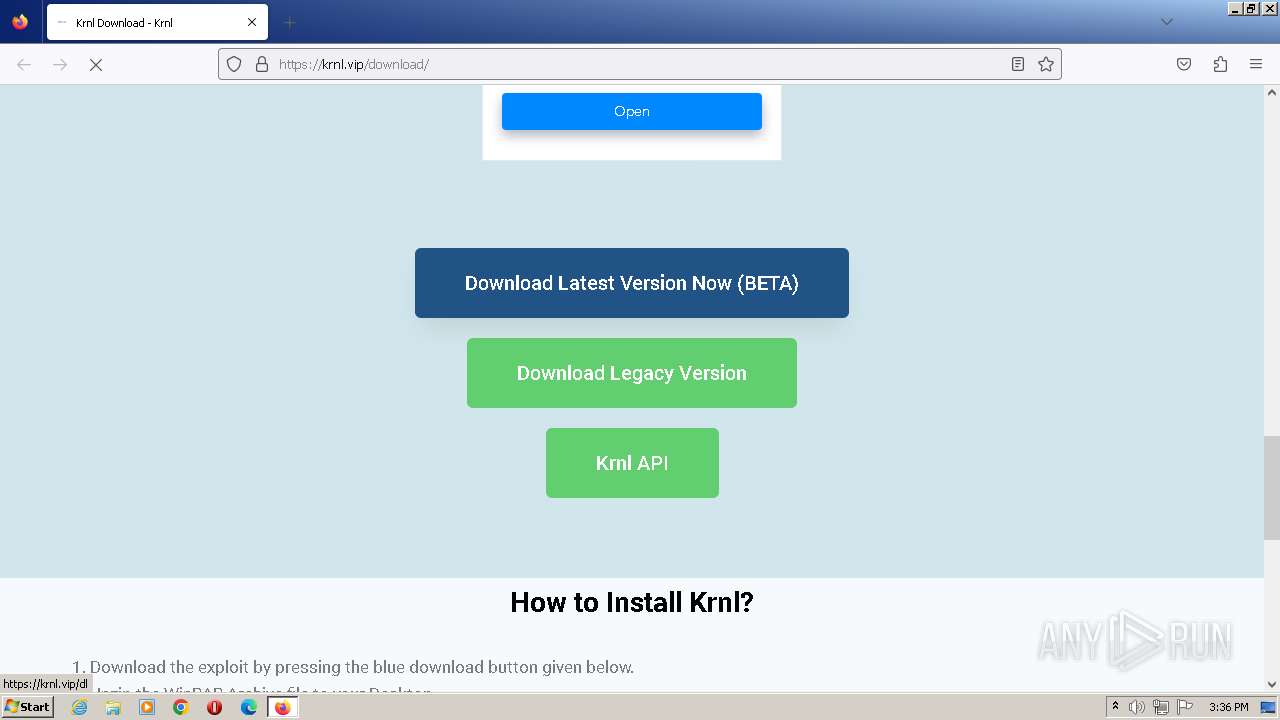Viewport: 1280px width, 720px height.
Task: Click the scrollbar down arrow
Action: click(x=1272, y=685)
